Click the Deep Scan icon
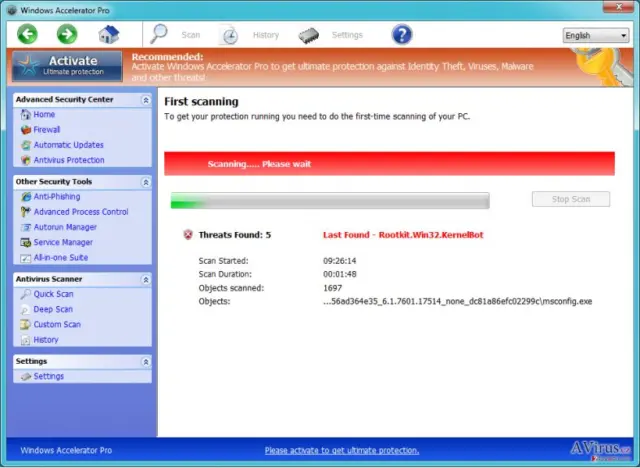 26,310
